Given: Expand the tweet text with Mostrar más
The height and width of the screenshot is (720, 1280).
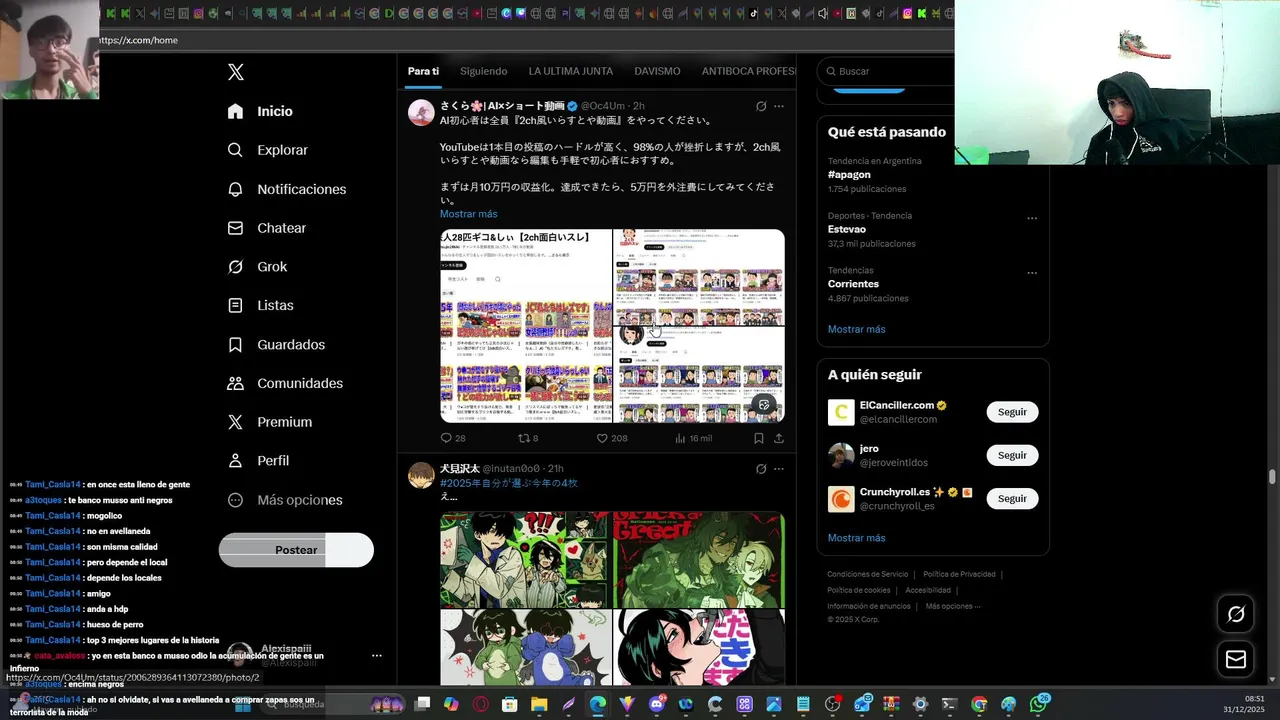Looking at the screenshot, I should click(468, 214).
